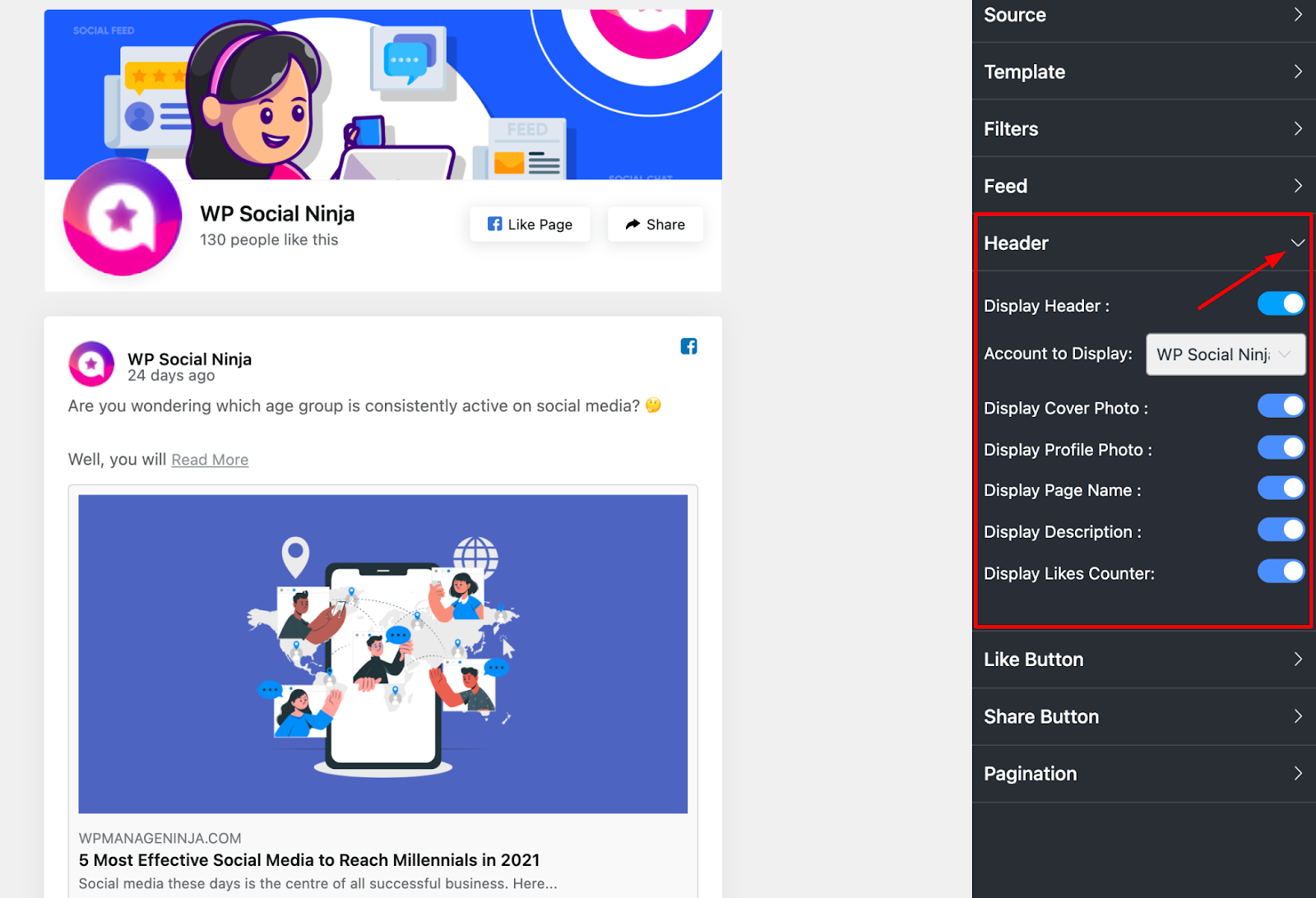This screenshot has height=898, width=1316.
Task: Click the post author avatar icon
Action: [91, 363]
